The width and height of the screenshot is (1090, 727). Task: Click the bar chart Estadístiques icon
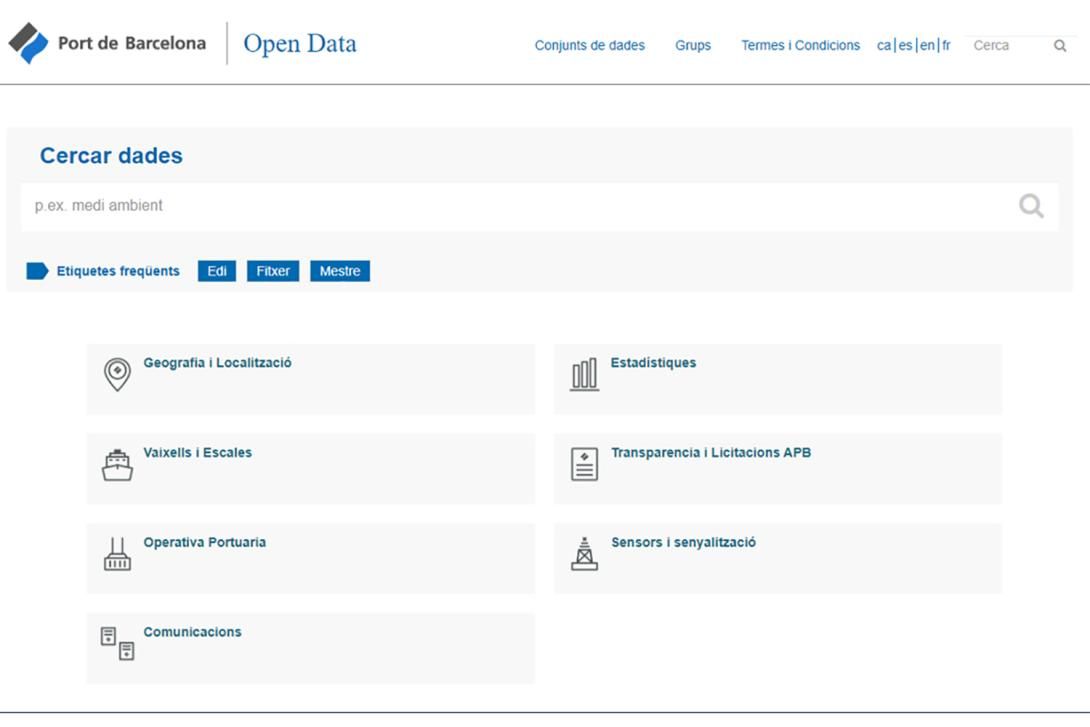[584, 375]
